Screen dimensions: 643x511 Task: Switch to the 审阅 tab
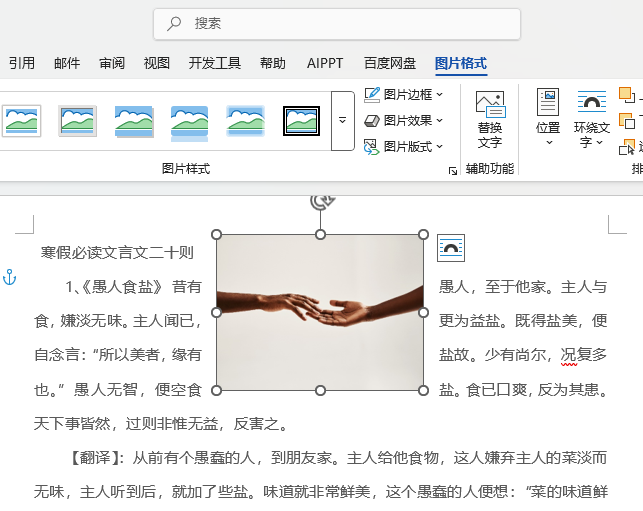pyautogui.click(x=112, y=63)
